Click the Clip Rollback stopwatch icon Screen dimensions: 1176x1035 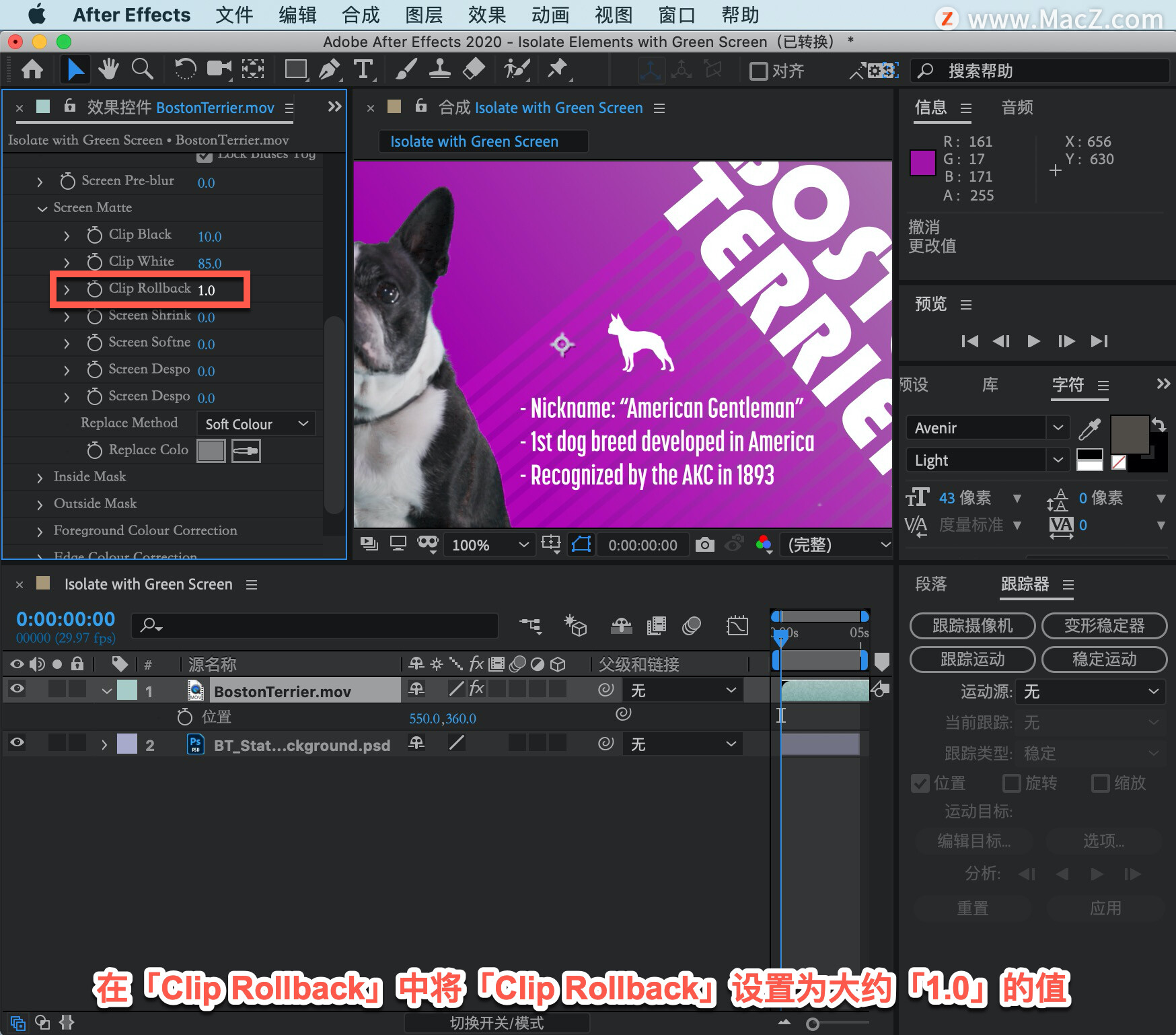click(x=94, y=289)
